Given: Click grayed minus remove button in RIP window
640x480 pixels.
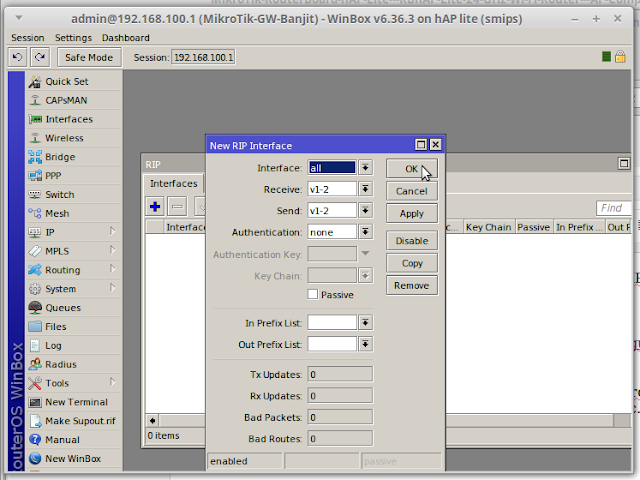Looking at the screenshot, I should tap(177, 207).
